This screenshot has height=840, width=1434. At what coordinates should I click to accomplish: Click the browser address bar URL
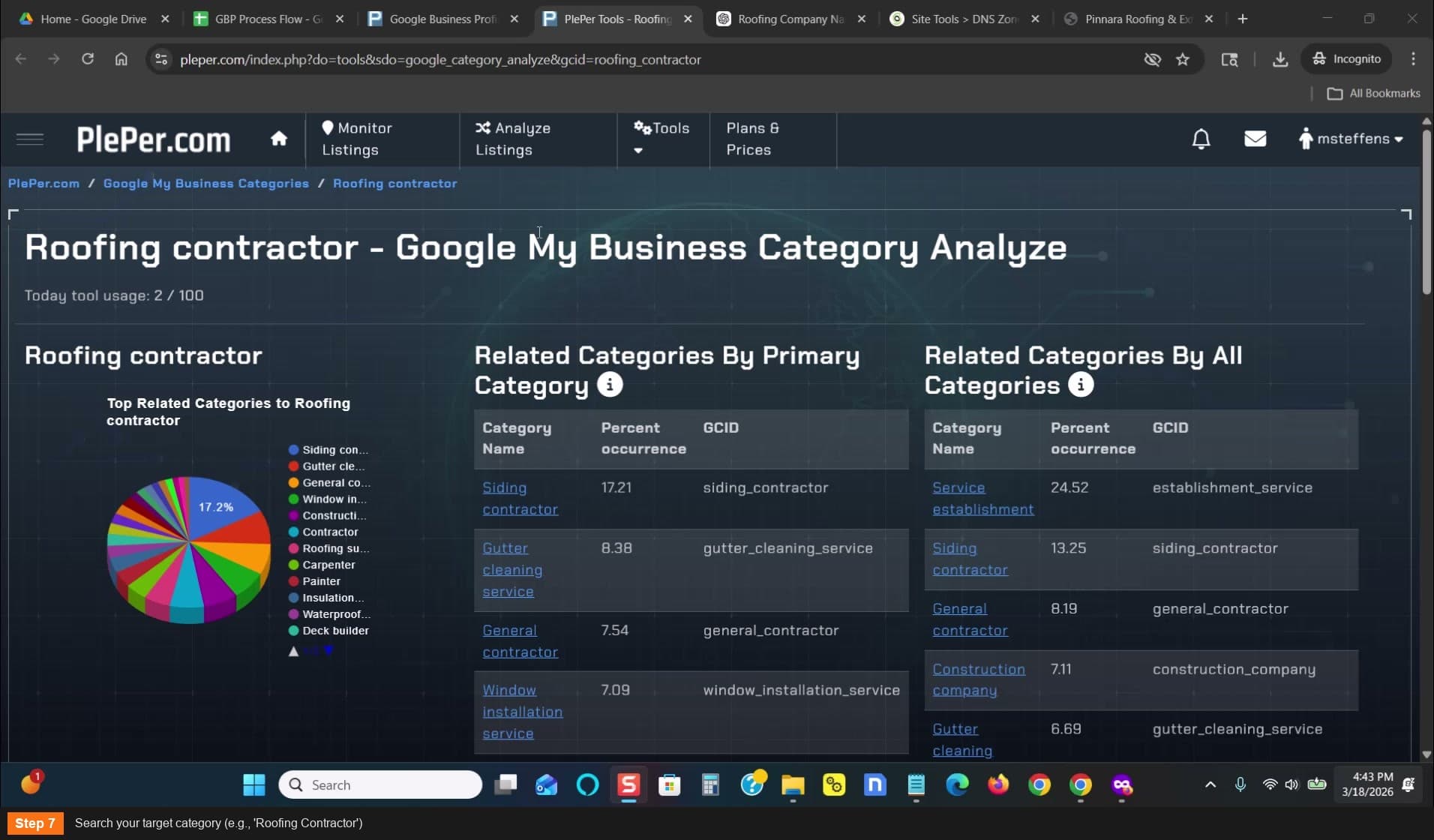click(x=440, y=59)
